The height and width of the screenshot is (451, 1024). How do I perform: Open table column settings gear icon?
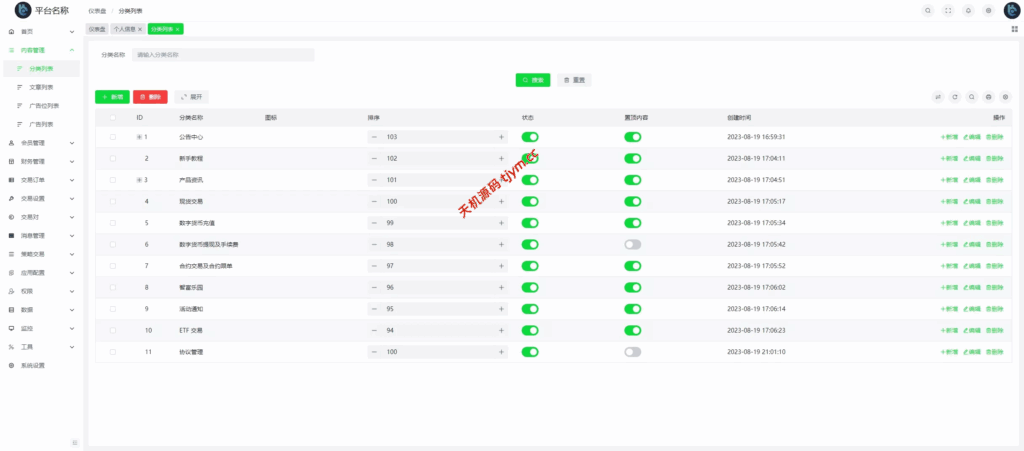click(1005, 97)
